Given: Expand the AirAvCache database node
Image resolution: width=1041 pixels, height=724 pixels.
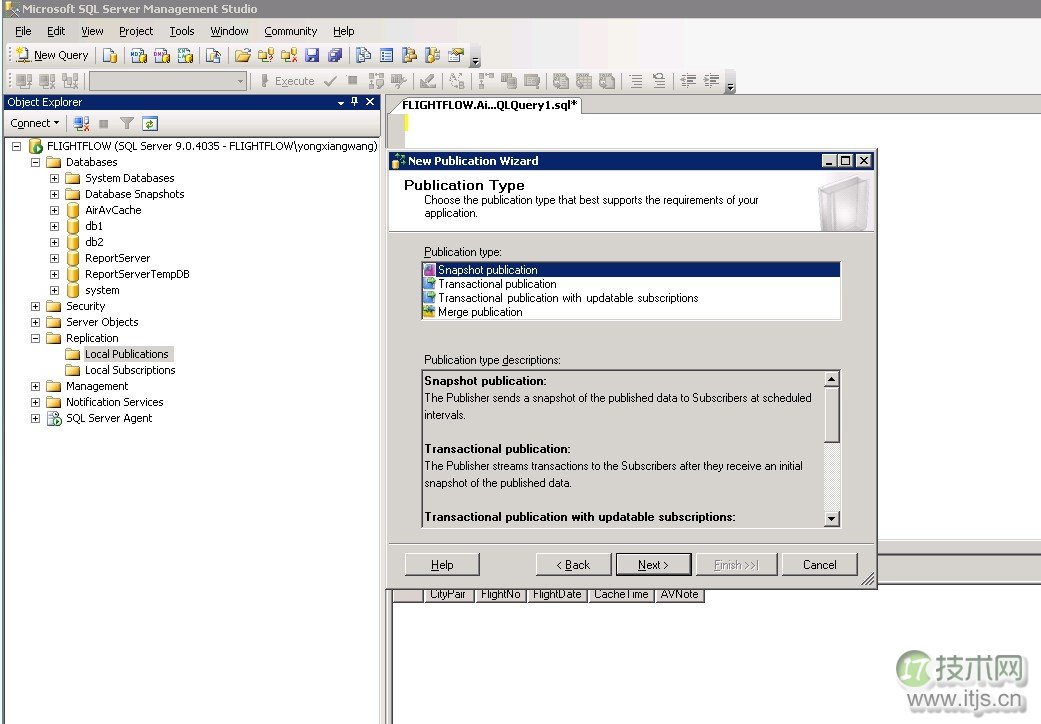Looking at the screenshot, I should tap(54, 210).
